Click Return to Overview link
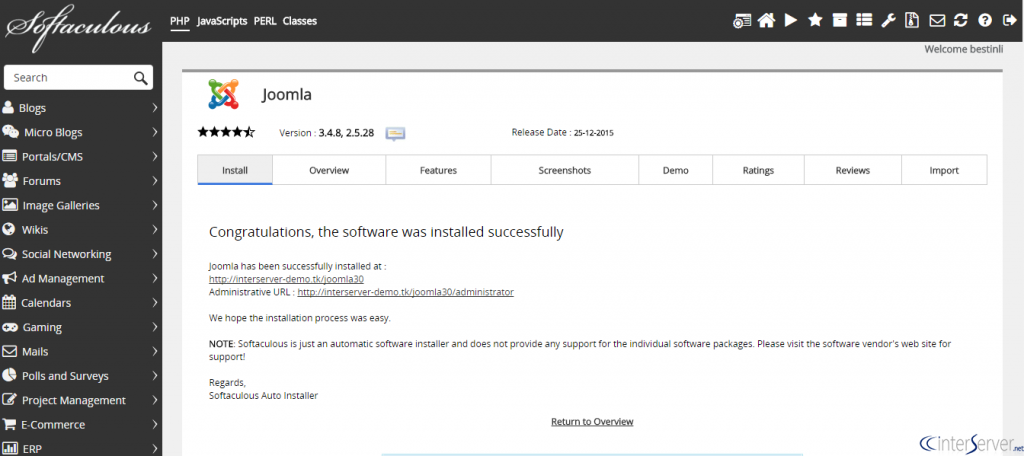 592,421
